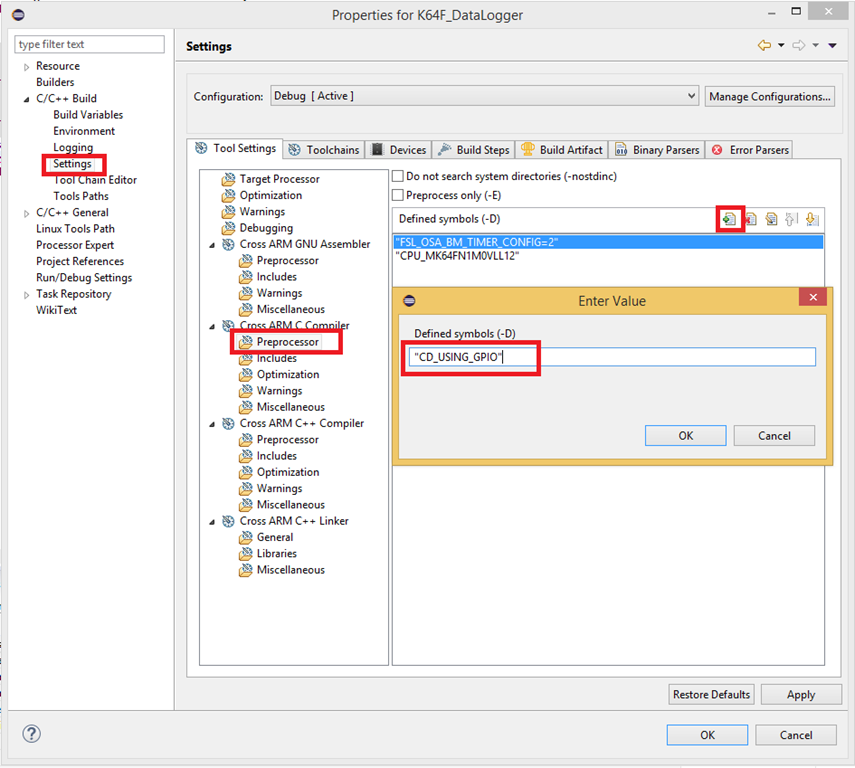The width and height of the screenshot is (855, 768).
Task: Open the Build Steps tab
Action: 473,150
